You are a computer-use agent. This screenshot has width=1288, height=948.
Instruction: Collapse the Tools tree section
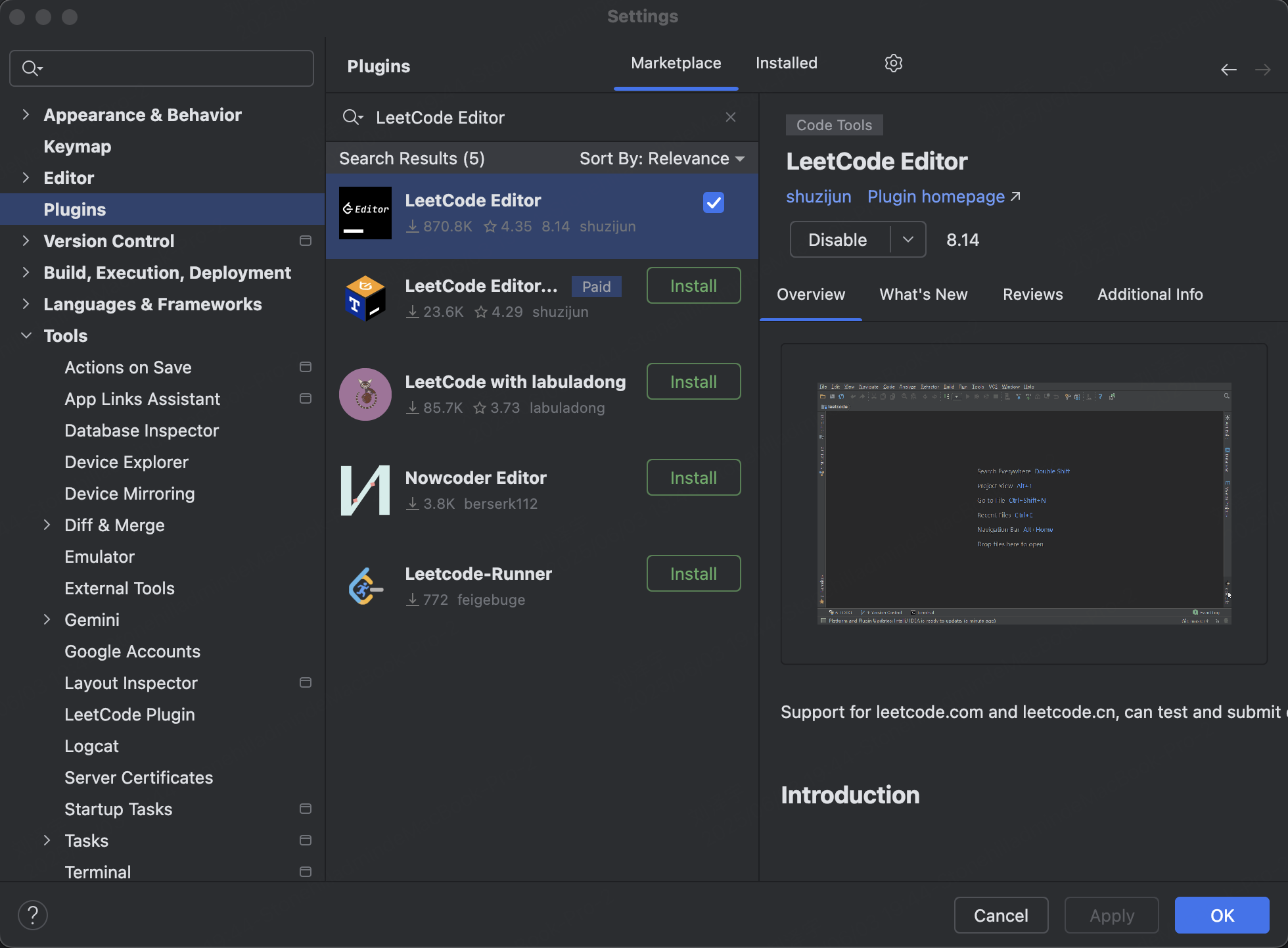click(26, 335)
